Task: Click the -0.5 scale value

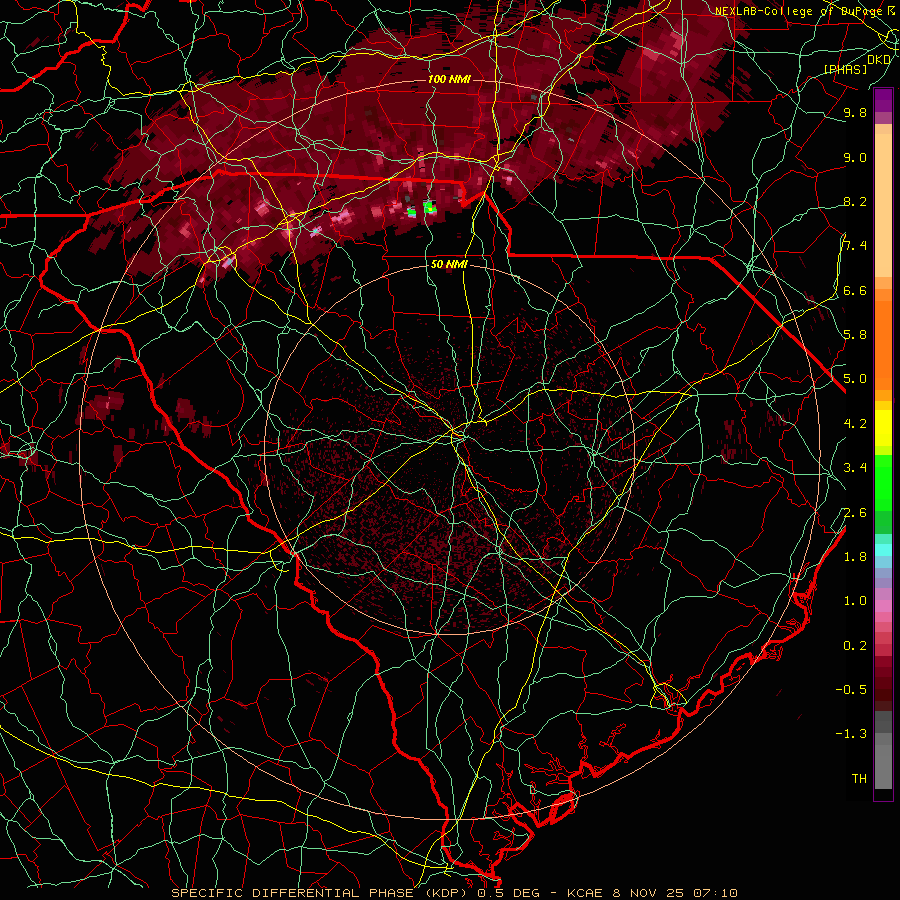Action: (x=851, y=690)
